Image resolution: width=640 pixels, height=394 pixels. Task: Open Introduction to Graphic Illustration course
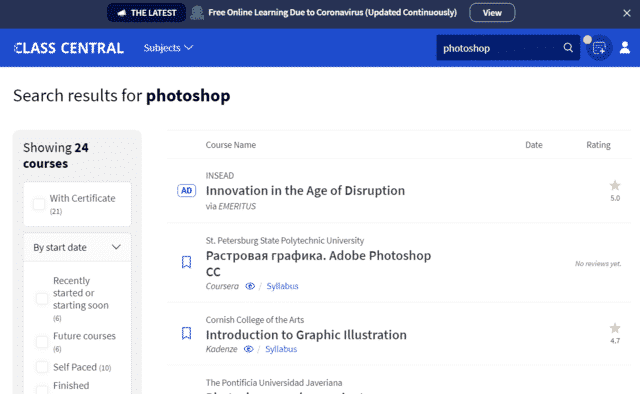pos(306,335)
